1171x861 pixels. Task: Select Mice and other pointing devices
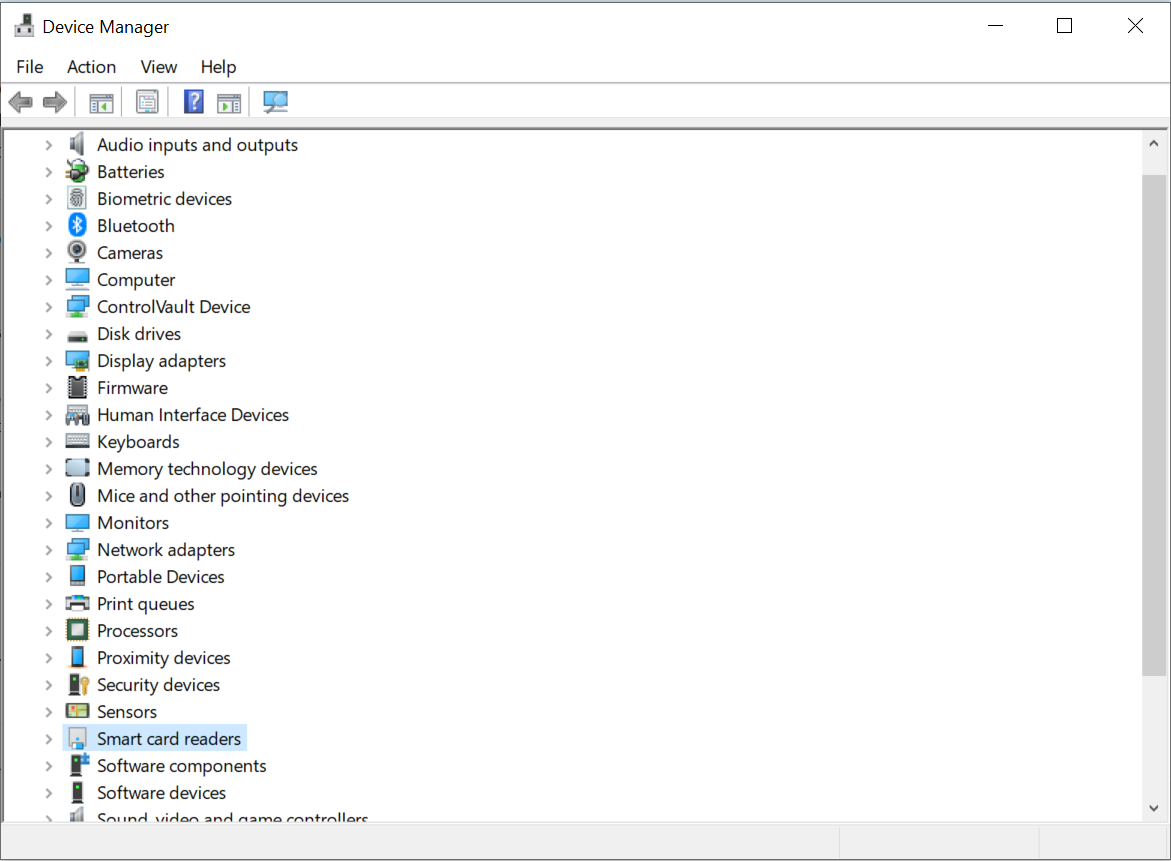click(x=223, y=496)
